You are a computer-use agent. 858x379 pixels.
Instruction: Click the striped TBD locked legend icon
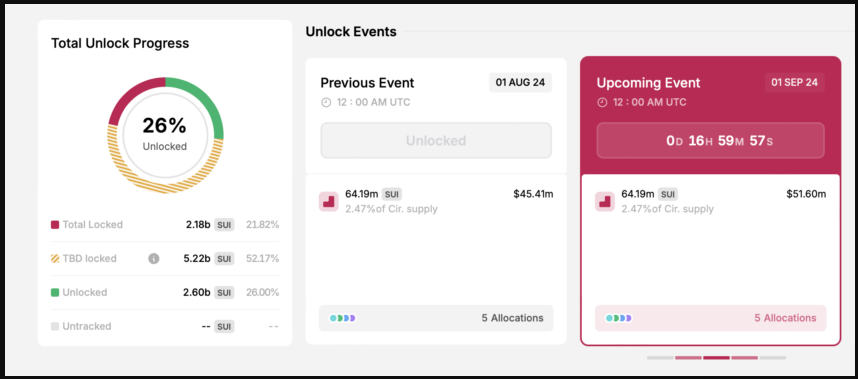point(55,259)
